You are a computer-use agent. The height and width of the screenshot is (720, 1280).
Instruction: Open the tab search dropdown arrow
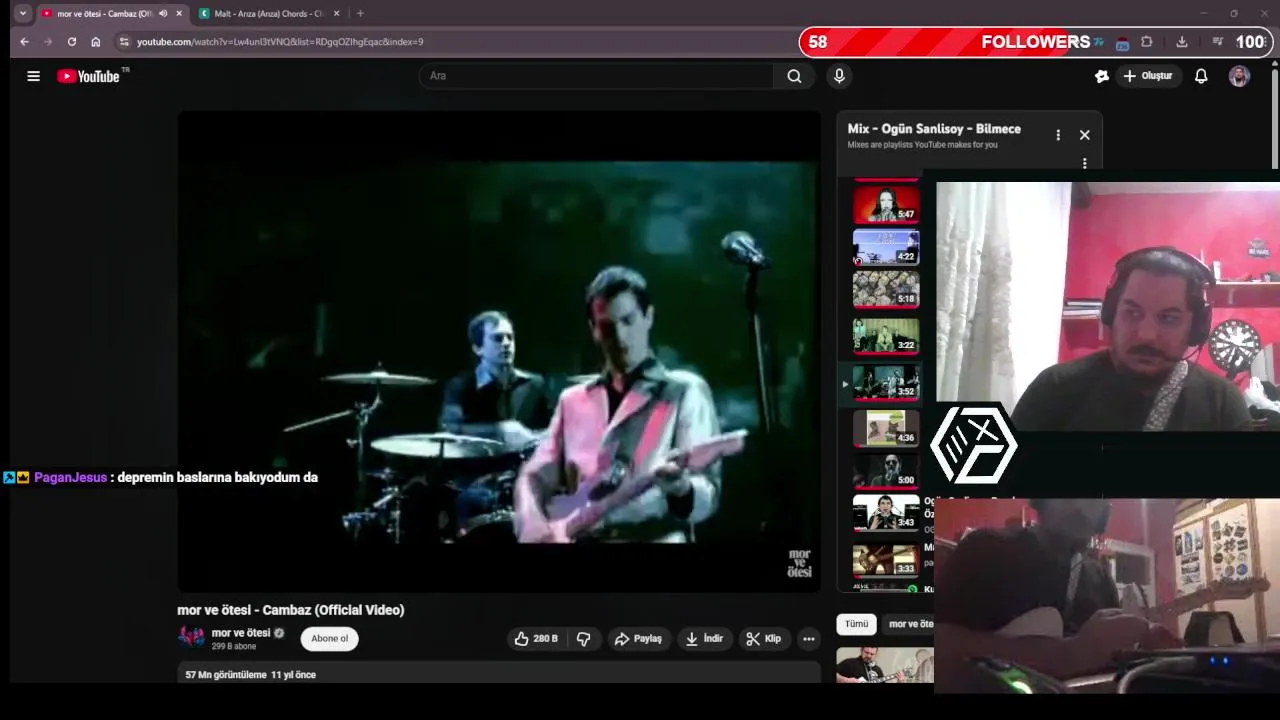(22, 13)
